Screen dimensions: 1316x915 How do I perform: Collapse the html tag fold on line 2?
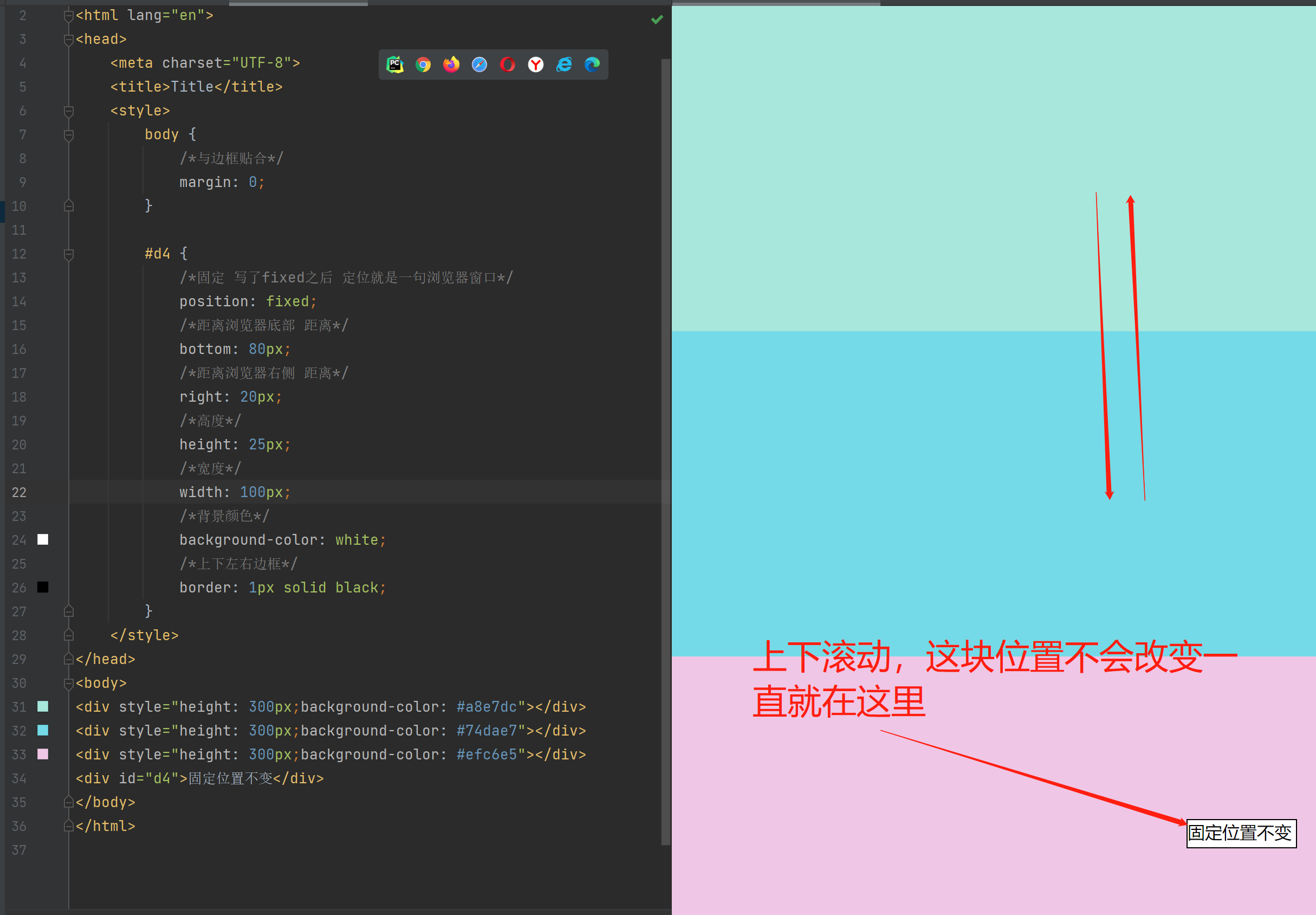69,16
